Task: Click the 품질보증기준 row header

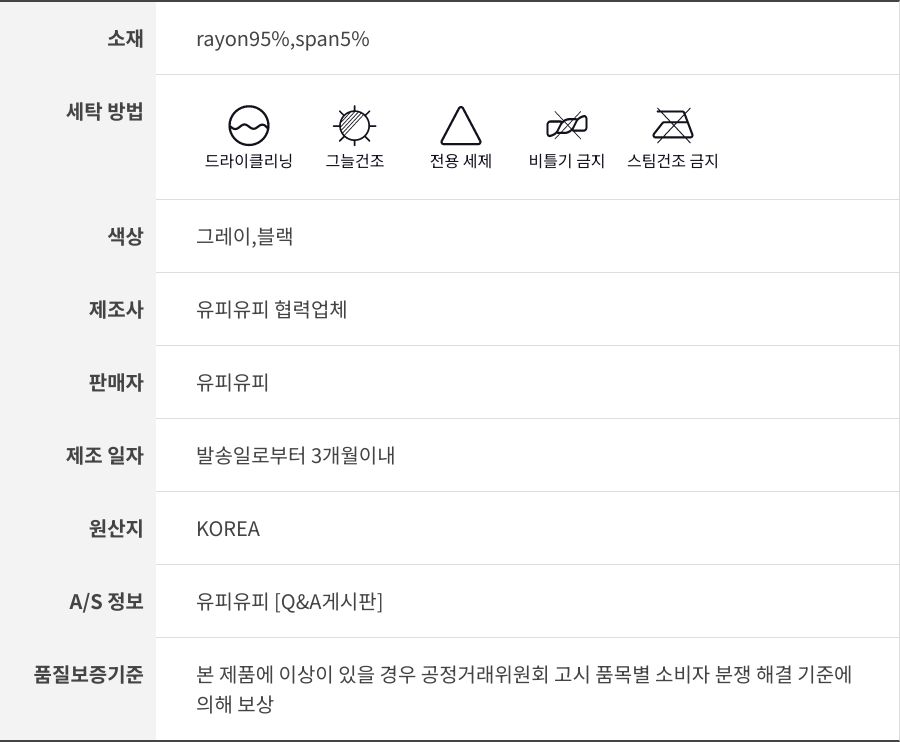Action: pyautogui.click(x=88, y=674)
